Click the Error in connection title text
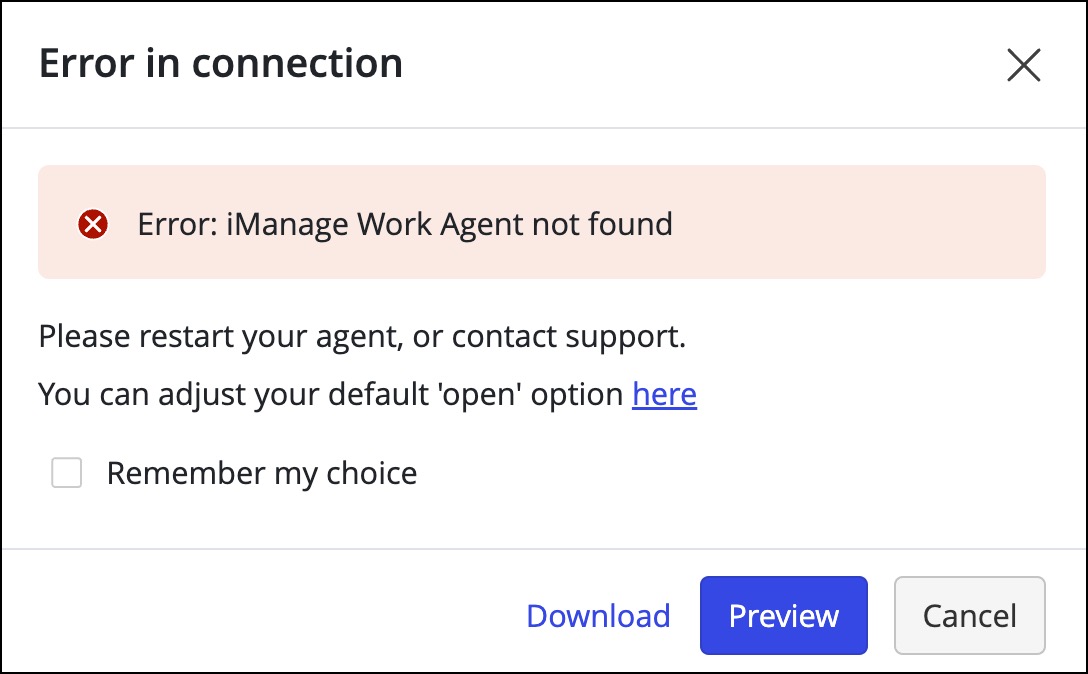The image size is (1088, 674). pos(220,62)
